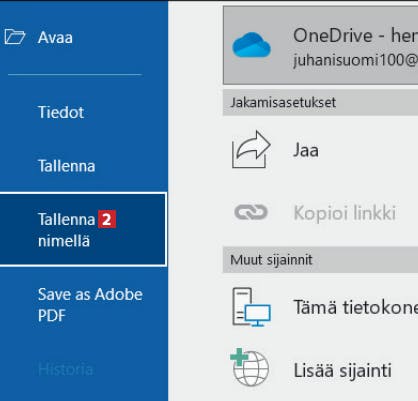Open the Tiedot section
This screenshot has width=418, height=401.
tap(61, 112)
